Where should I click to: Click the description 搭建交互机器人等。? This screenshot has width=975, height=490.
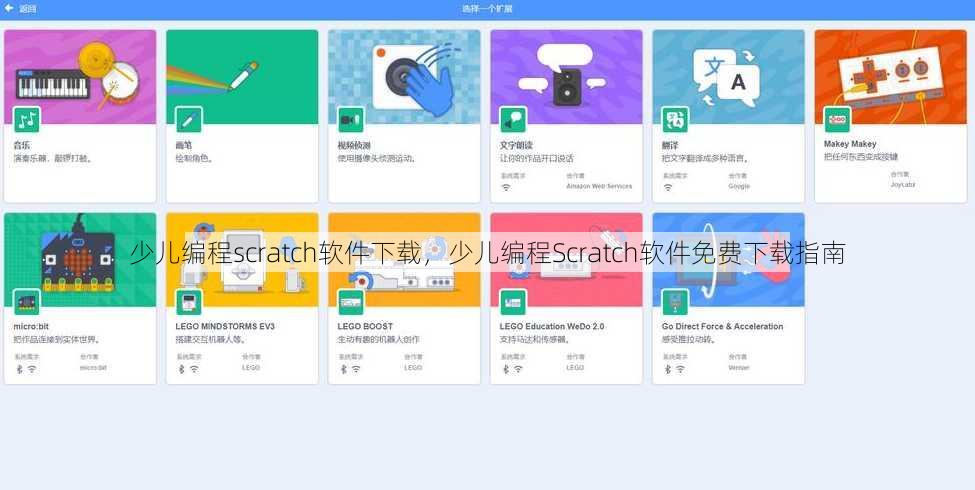coord(211,340)
